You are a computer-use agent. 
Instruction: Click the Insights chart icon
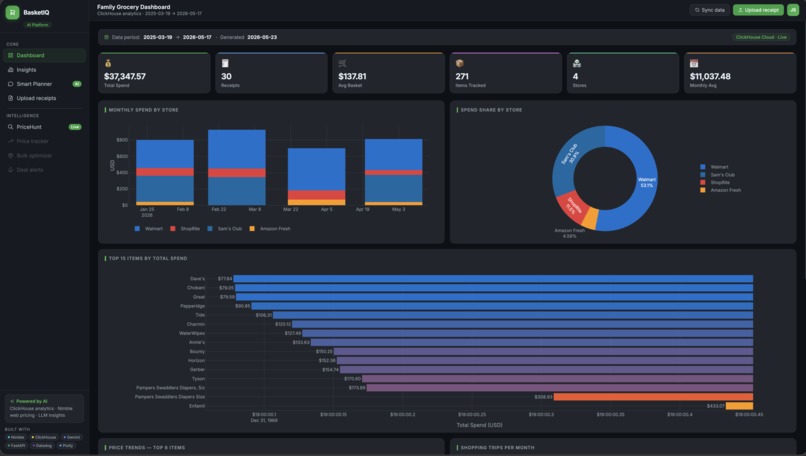click(x=10, y=69)
